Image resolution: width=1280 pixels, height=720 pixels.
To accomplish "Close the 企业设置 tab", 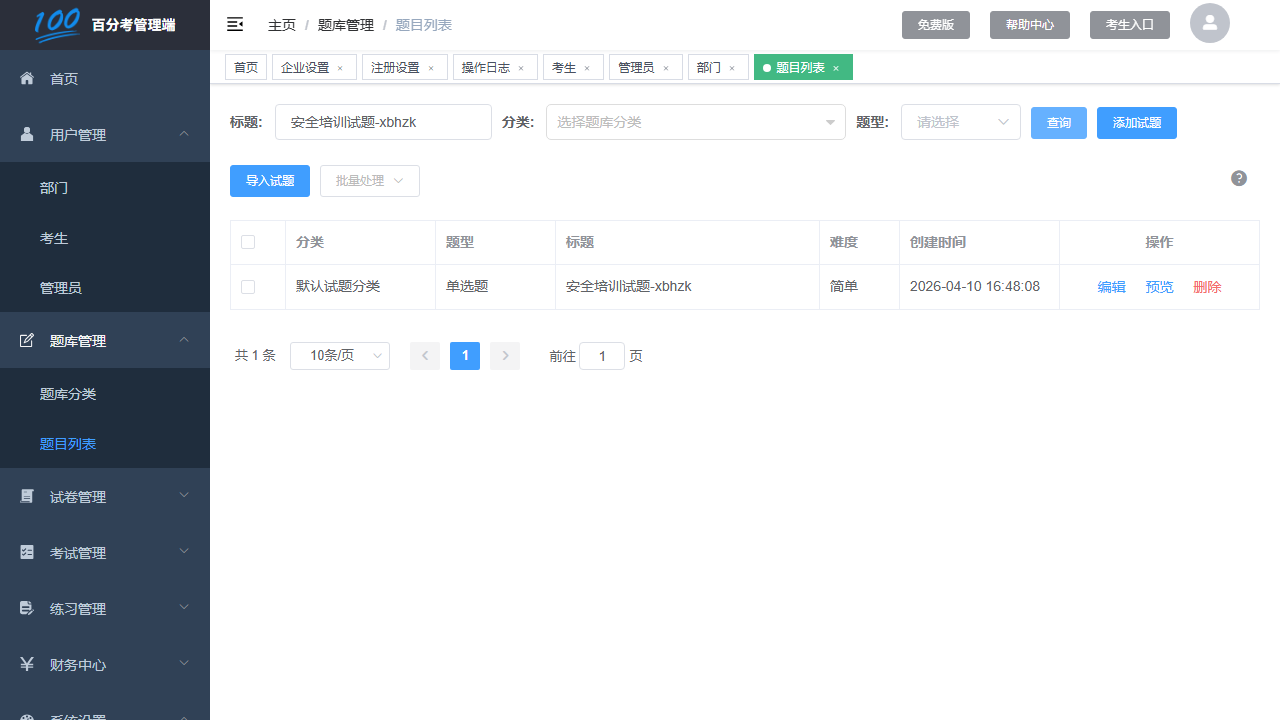I will click(340, 68).
